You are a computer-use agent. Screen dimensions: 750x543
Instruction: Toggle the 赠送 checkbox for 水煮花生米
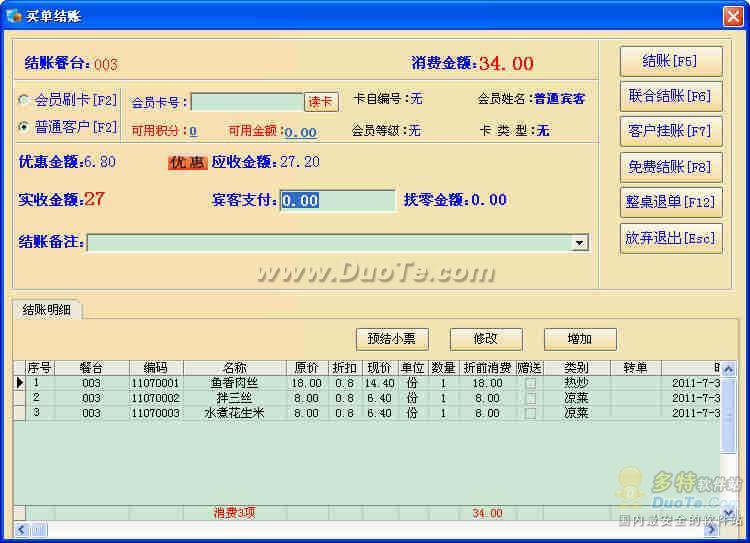(x=530, y=413)
